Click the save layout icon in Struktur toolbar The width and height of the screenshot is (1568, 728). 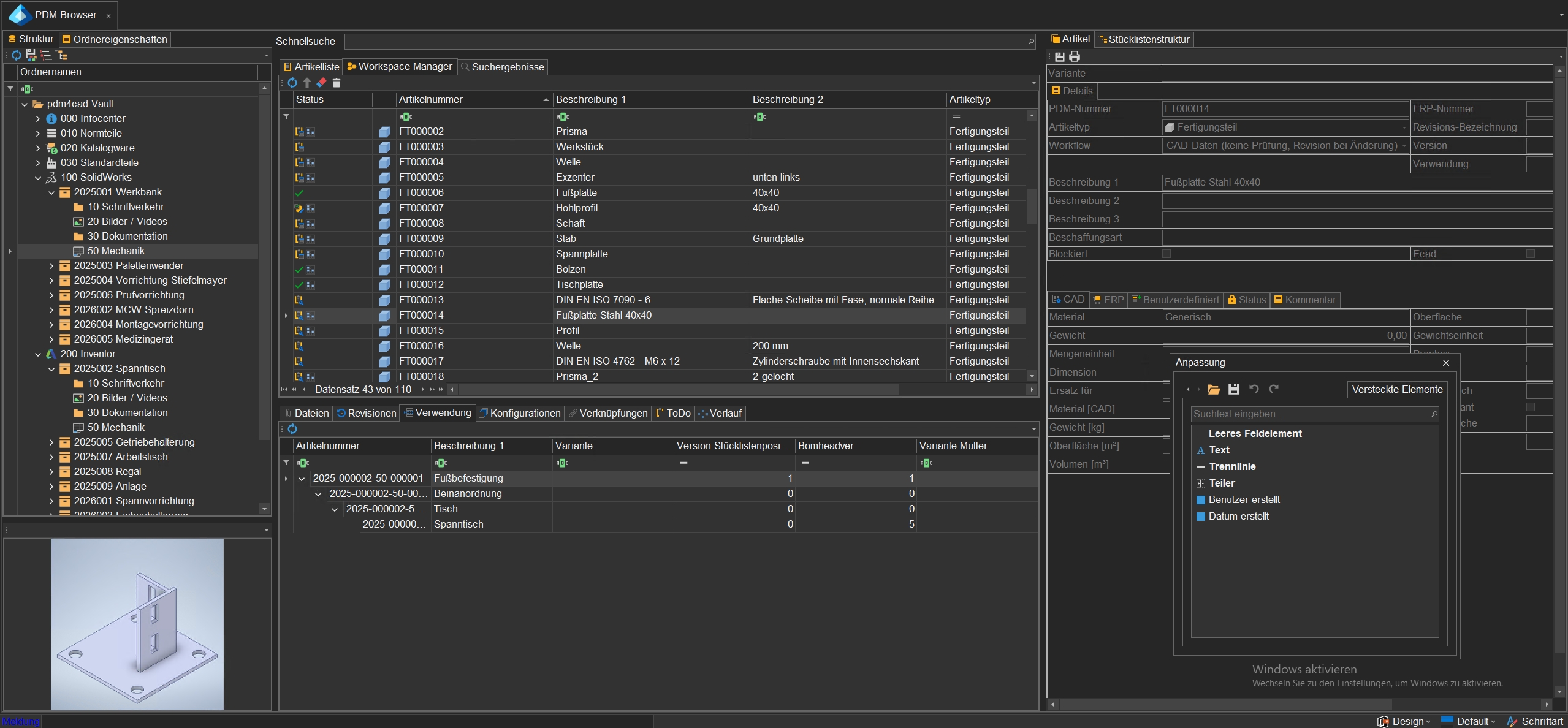point(31,55)
